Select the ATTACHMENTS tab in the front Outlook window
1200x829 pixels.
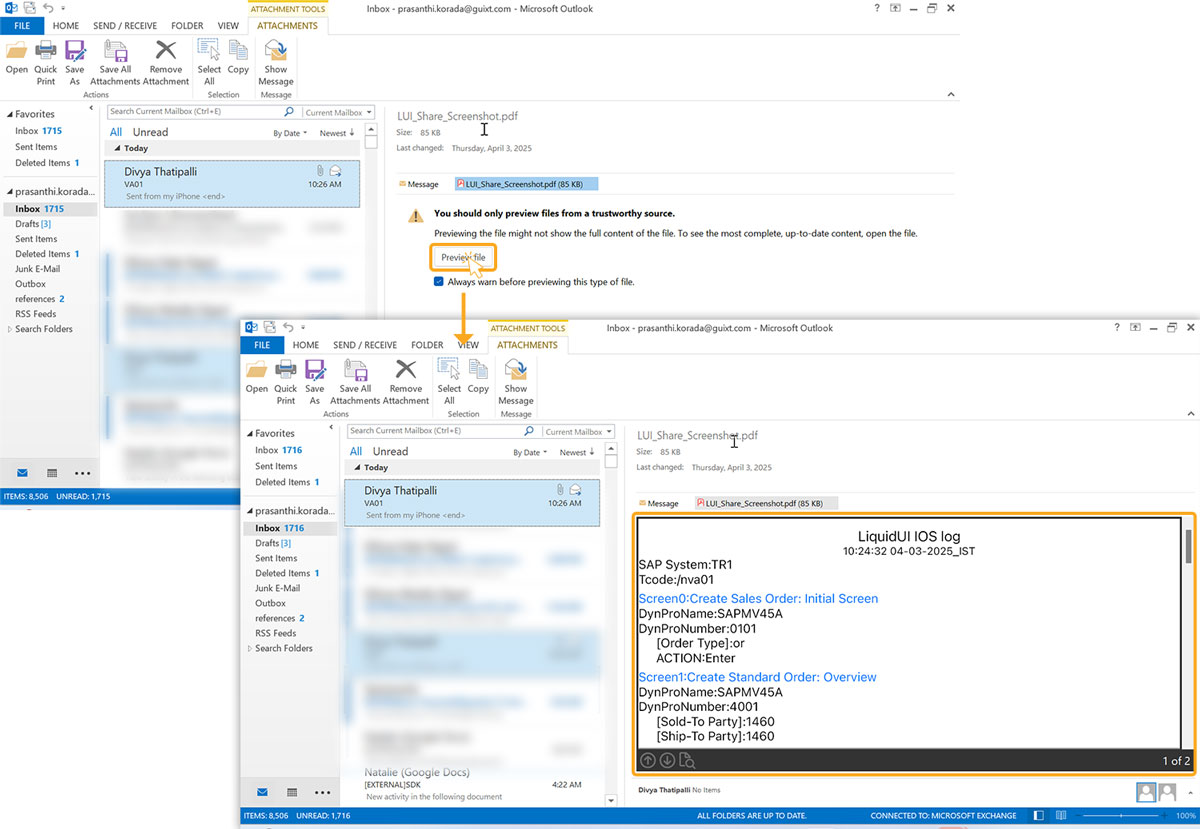(527, 345)
